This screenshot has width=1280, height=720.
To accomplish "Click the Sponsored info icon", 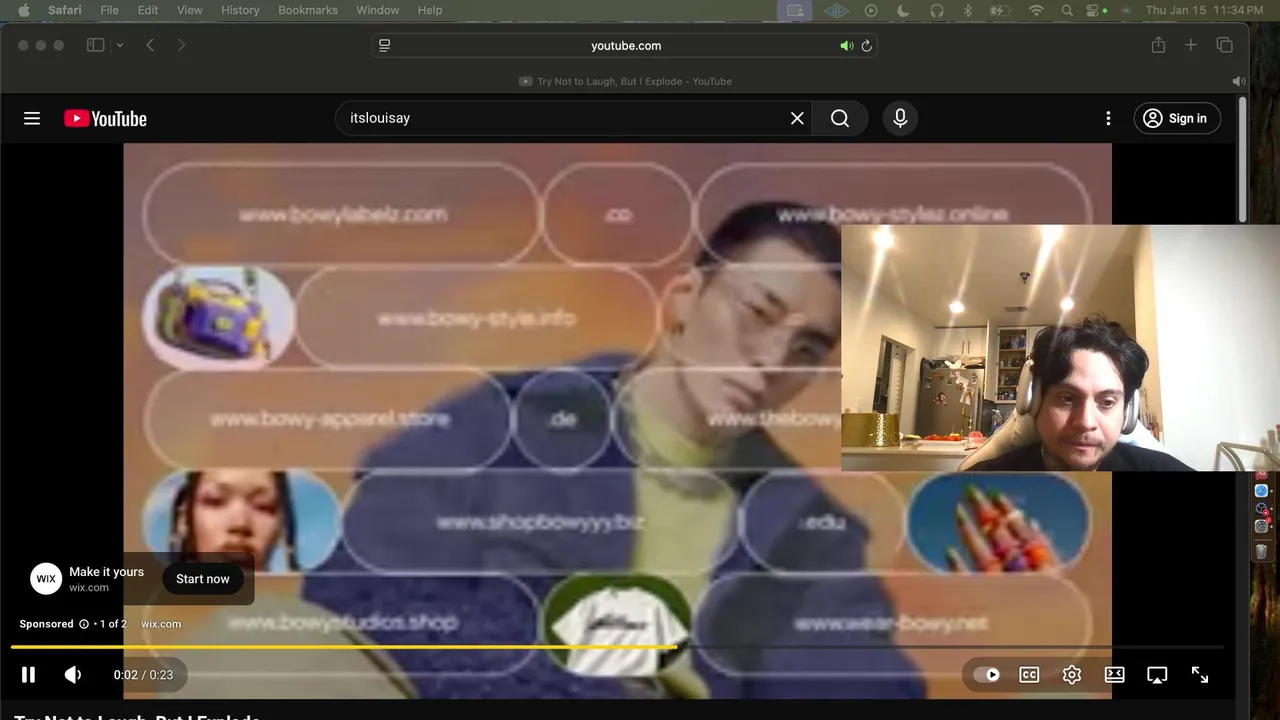I will 84,624.
